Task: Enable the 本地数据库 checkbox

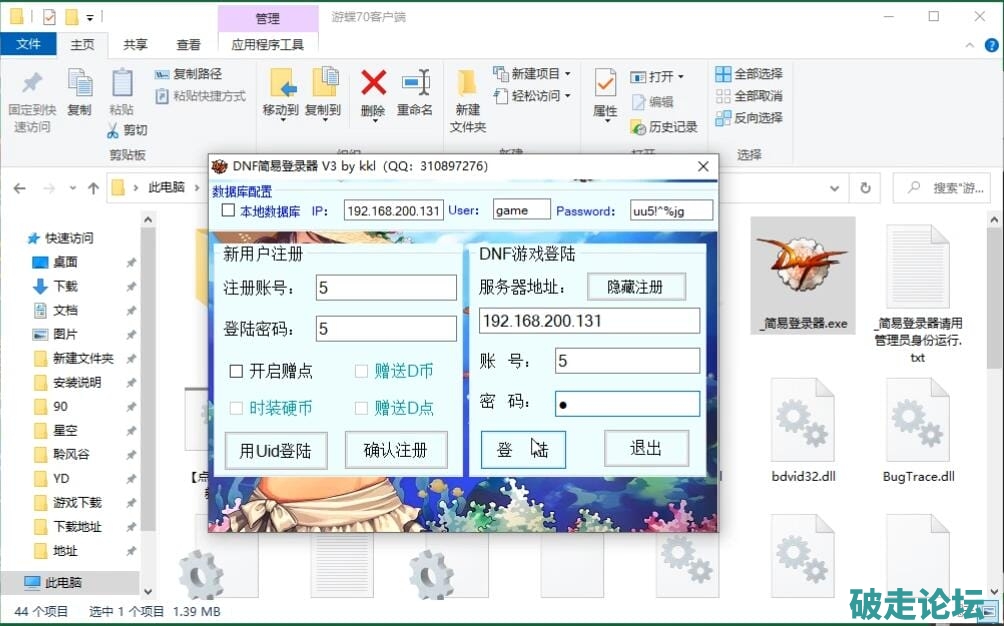Action: [x=228, y=211]
